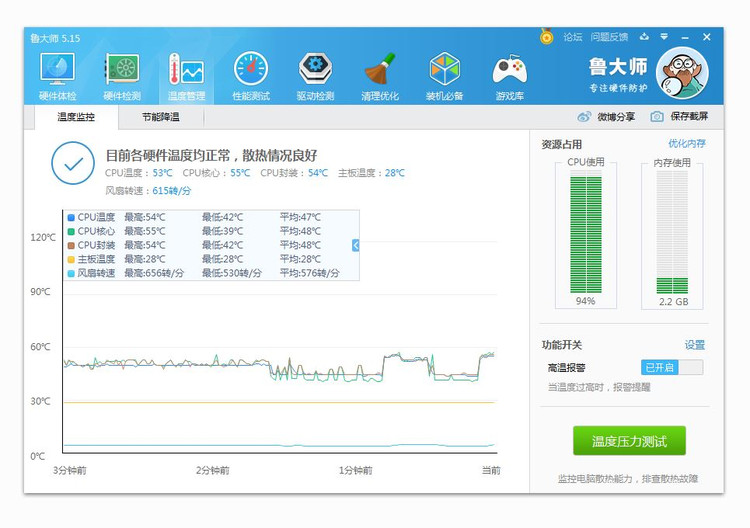Click the gold medal icon in title bar
Viewport: 750px width, 528px height.
[547, 37]
